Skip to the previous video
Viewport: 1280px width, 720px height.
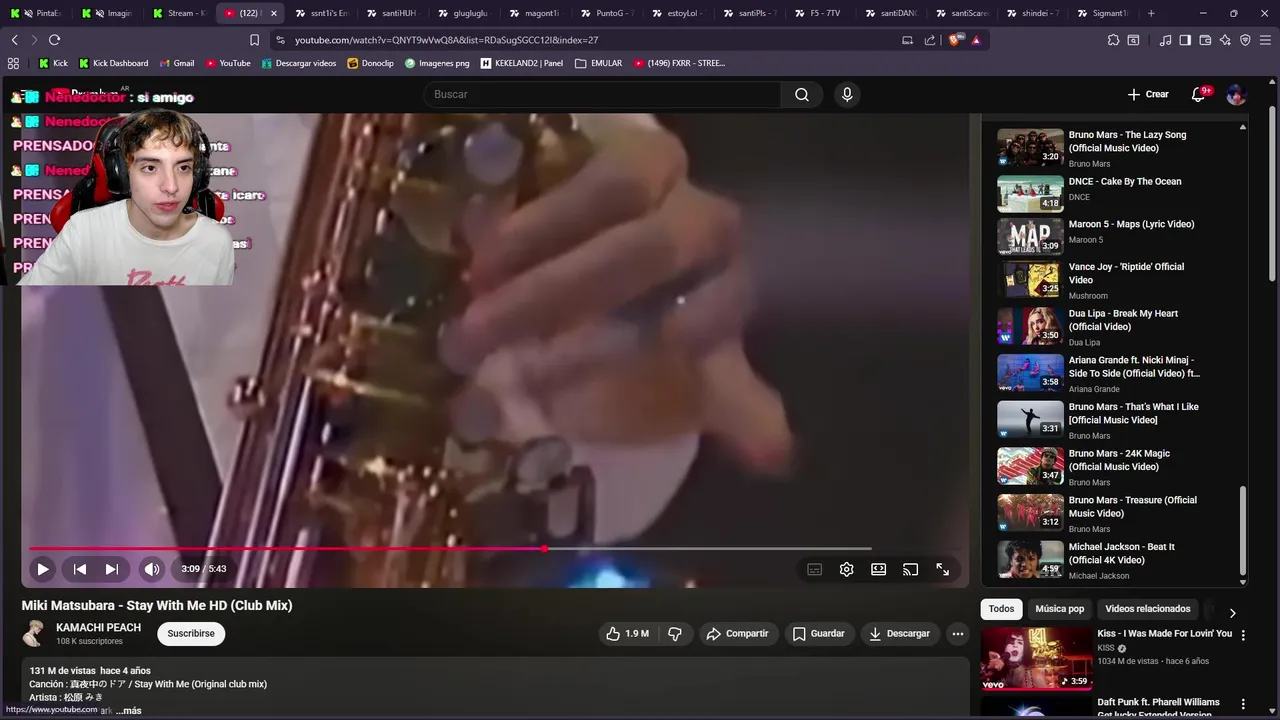click(x=80, y=569)
